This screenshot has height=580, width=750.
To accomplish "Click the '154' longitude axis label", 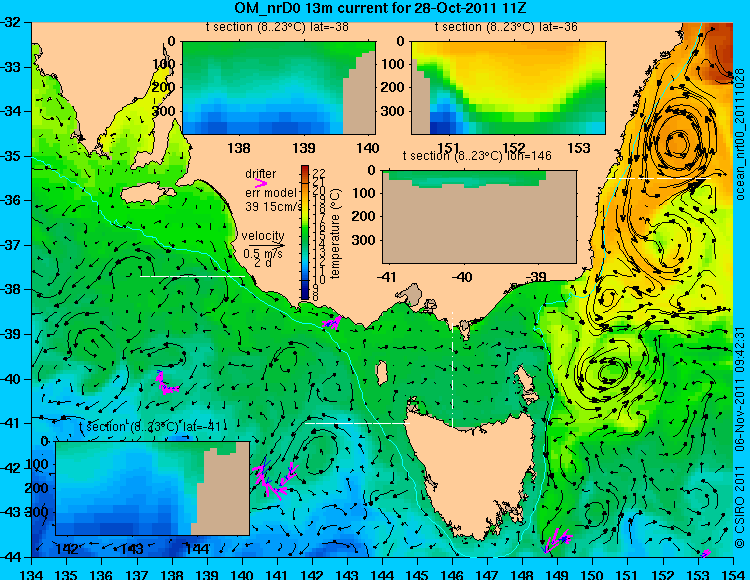I will coord(733,574).
